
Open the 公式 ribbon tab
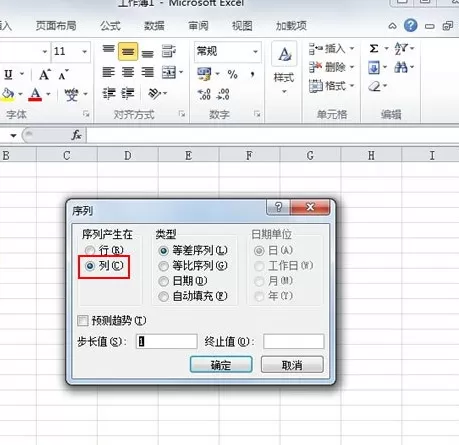click(x=110, y=26)
